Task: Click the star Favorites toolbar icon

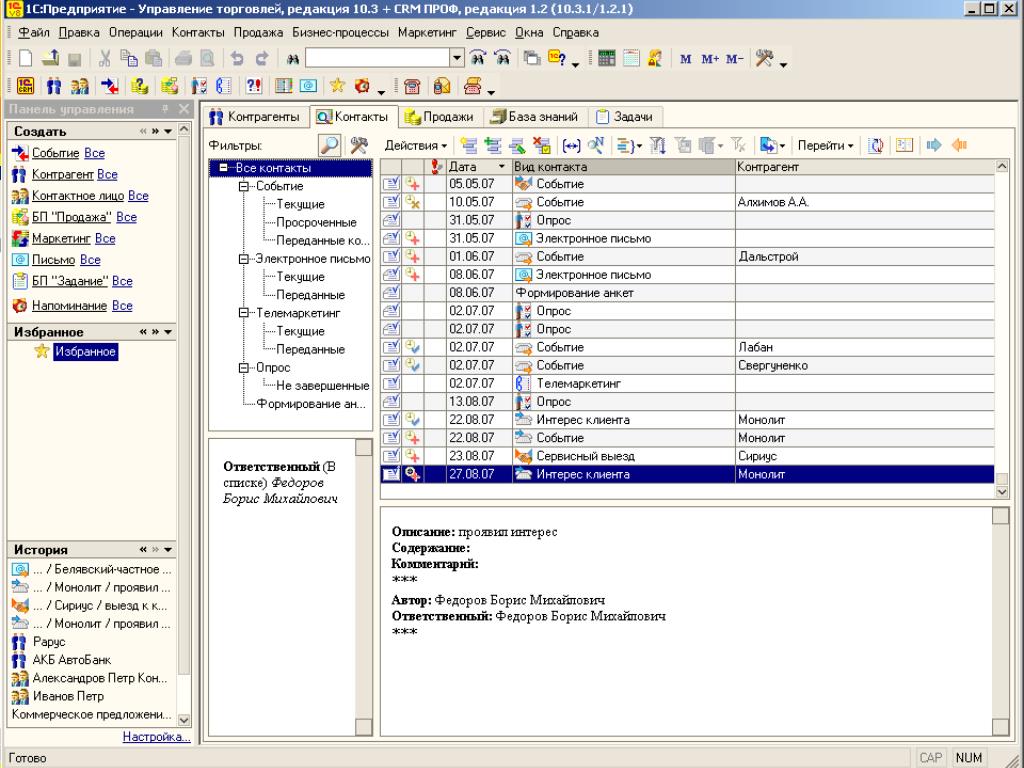Action: [337, 86]
